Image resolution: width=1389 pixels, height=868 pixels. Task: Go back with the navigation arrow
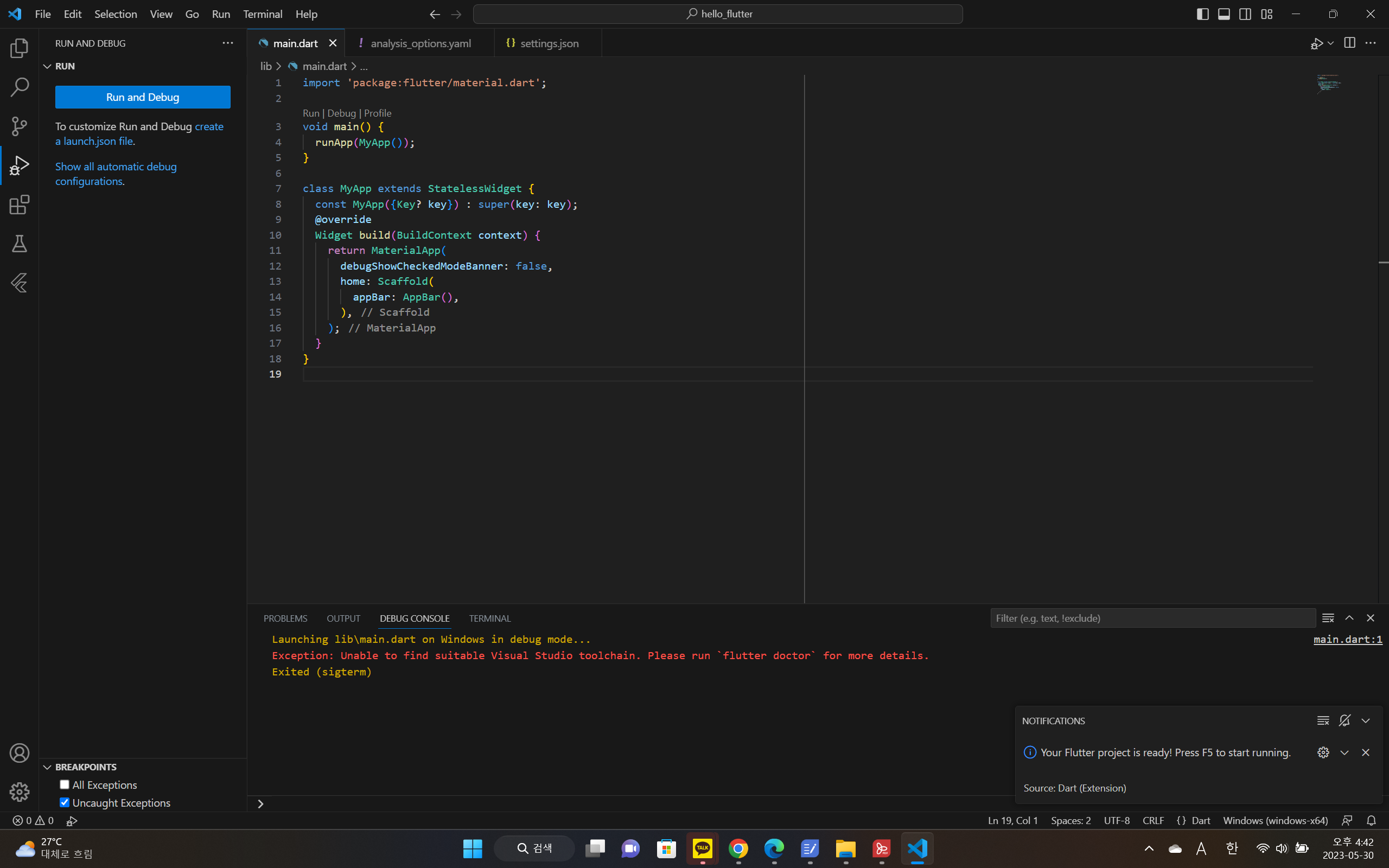pos(435,14)
